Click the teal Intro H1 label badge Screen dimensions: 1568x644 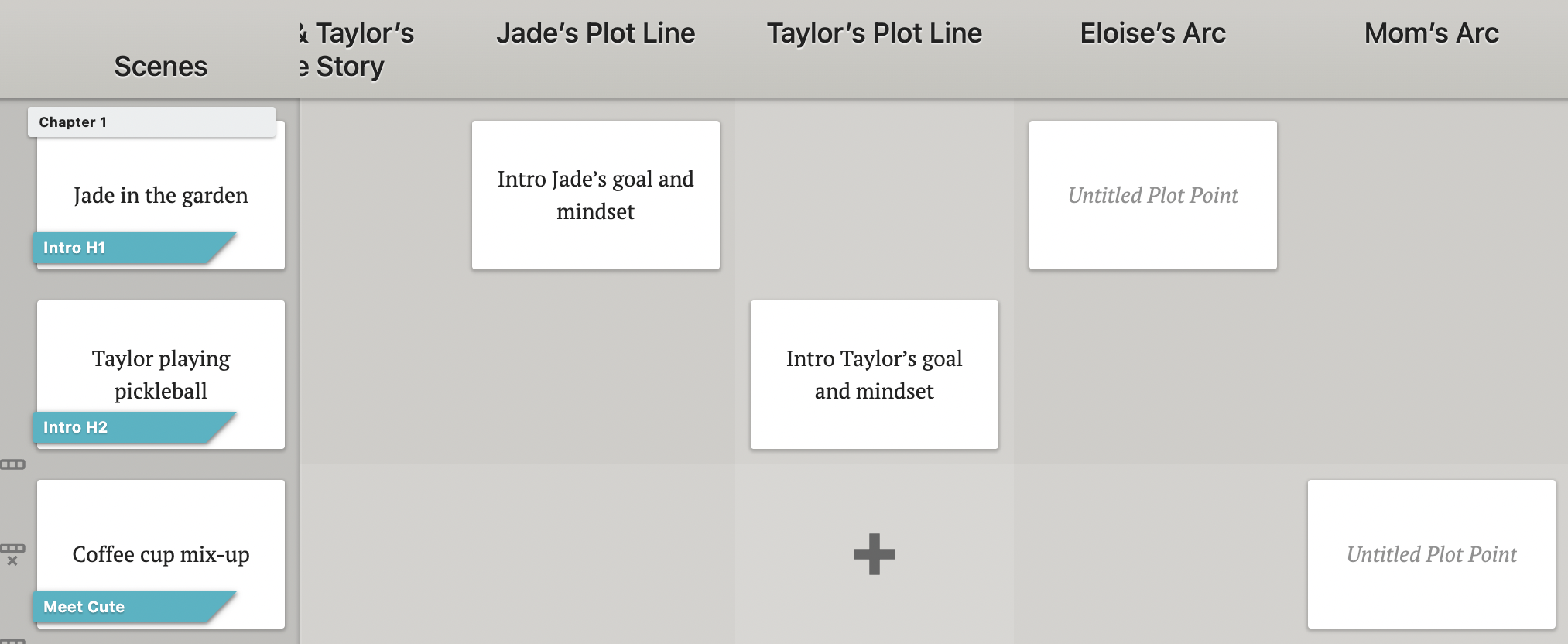(x=128, y=248)
